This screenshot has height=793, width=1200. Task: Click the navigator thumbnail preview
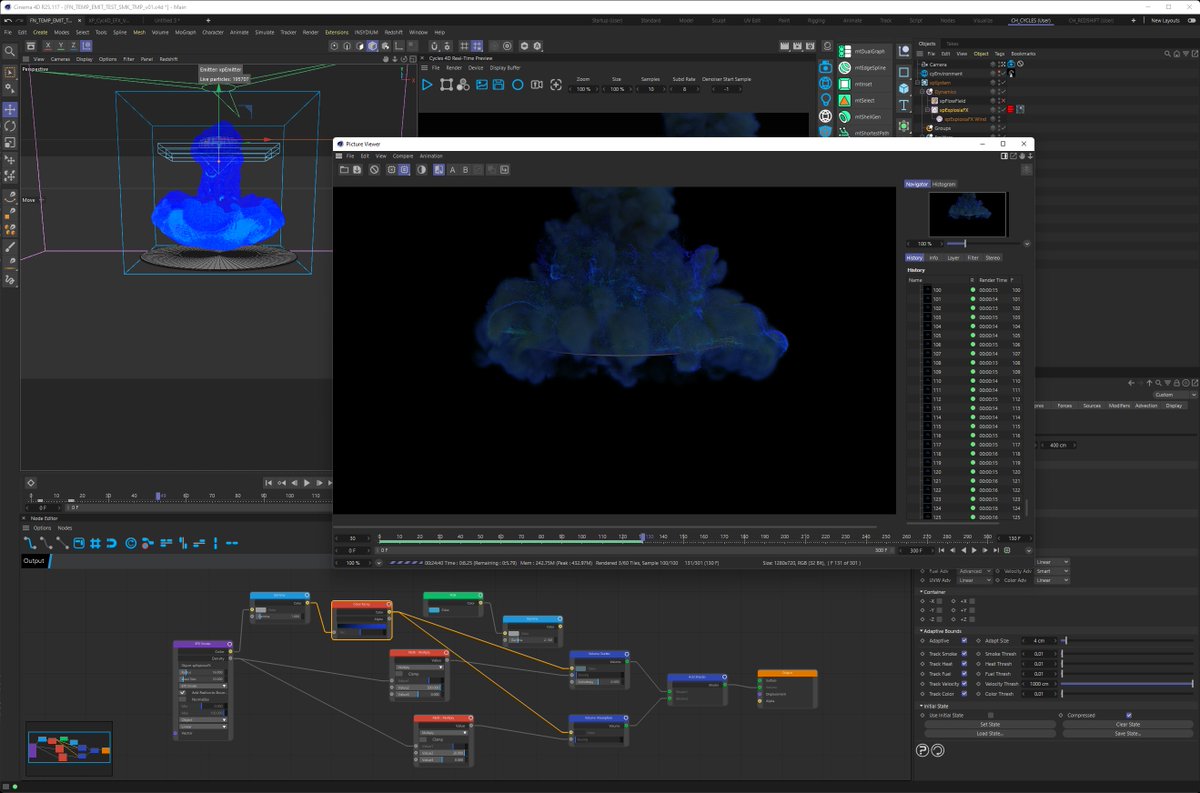point(968,214)
